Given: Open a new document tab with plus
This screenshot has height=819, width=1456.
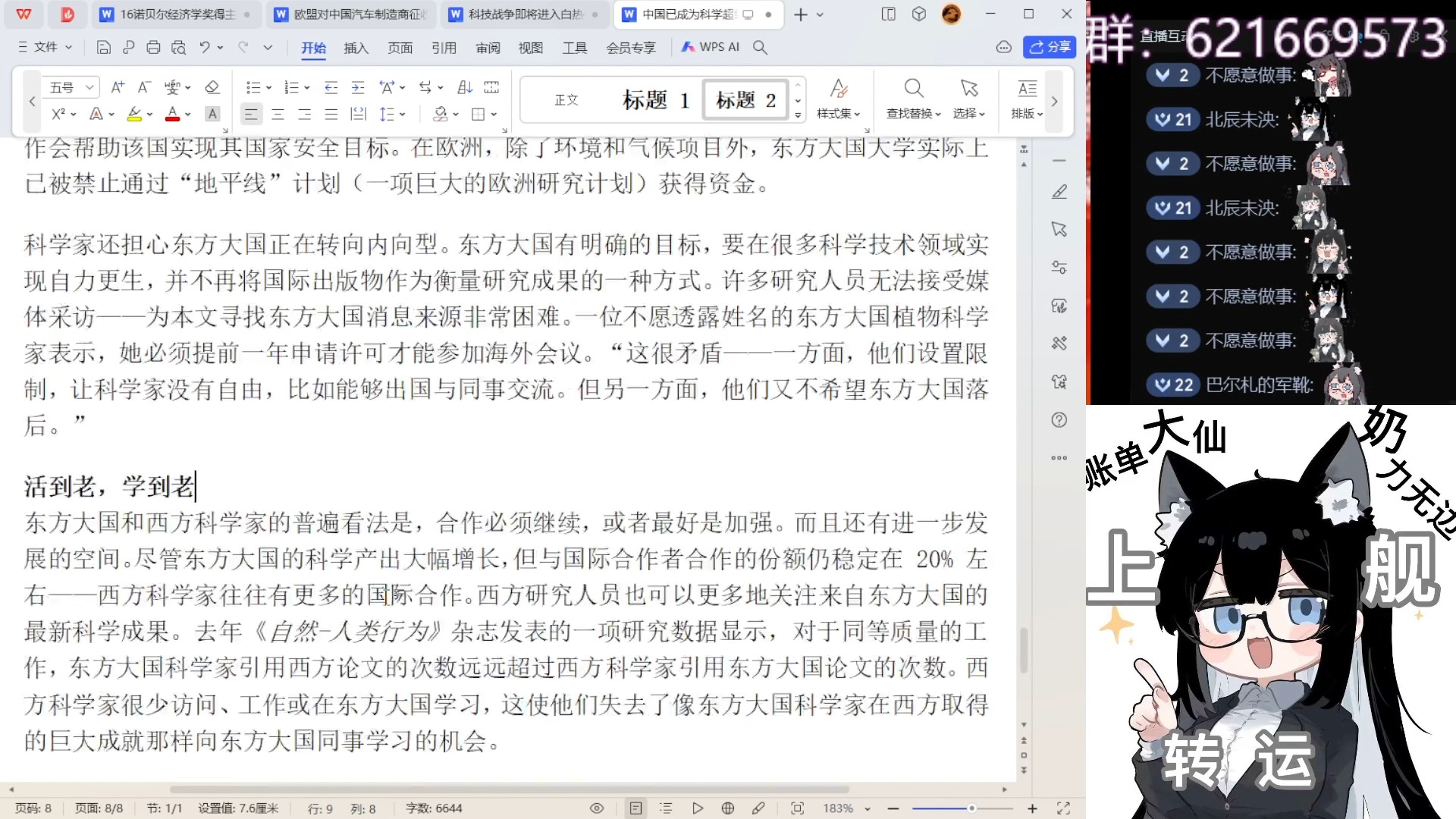Looking at the screenshot, I should [x=800, y=14].
